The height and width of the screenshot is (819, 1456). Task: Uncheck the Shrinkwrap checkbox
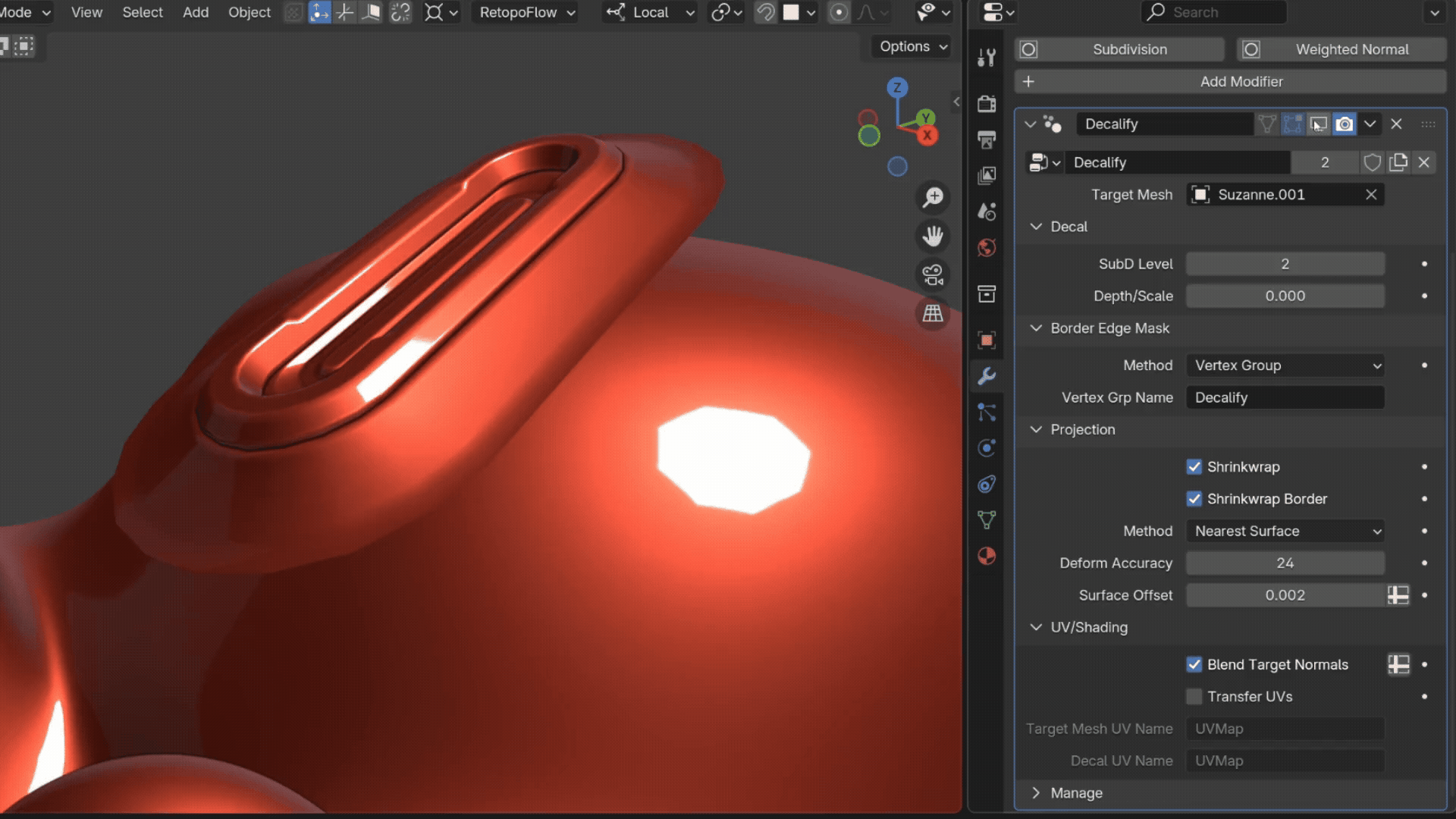[x=1194, y=467]
